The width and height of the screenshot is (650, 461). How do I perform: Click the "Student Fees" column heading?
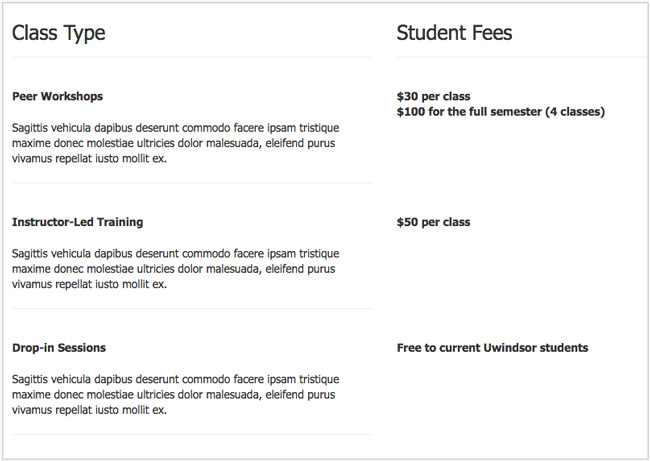point(454,33)
